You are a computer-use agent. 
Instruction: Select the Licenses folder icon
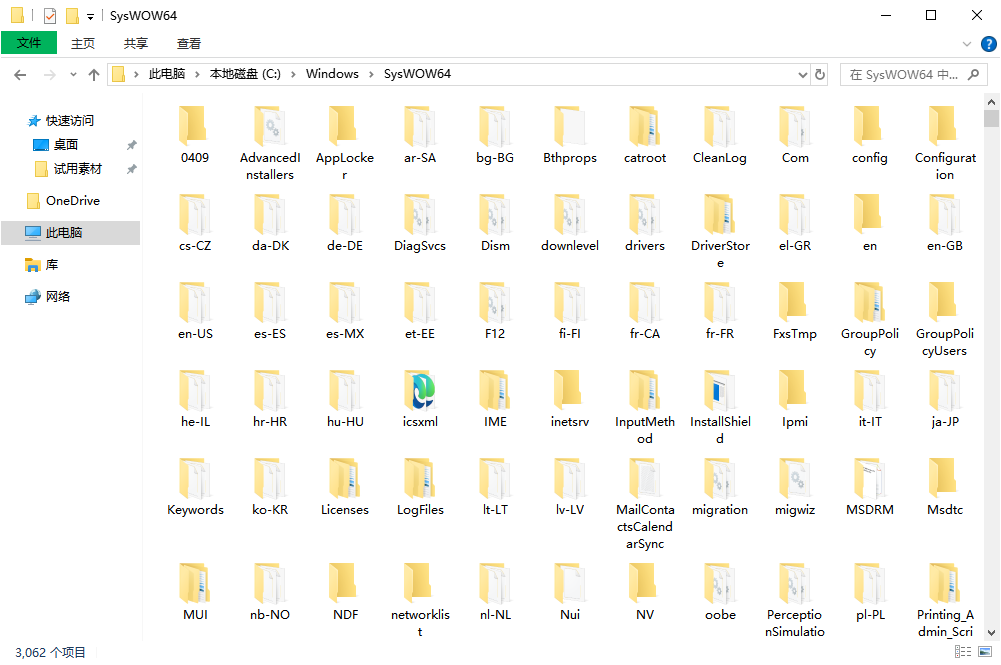(x=345, y=478)
